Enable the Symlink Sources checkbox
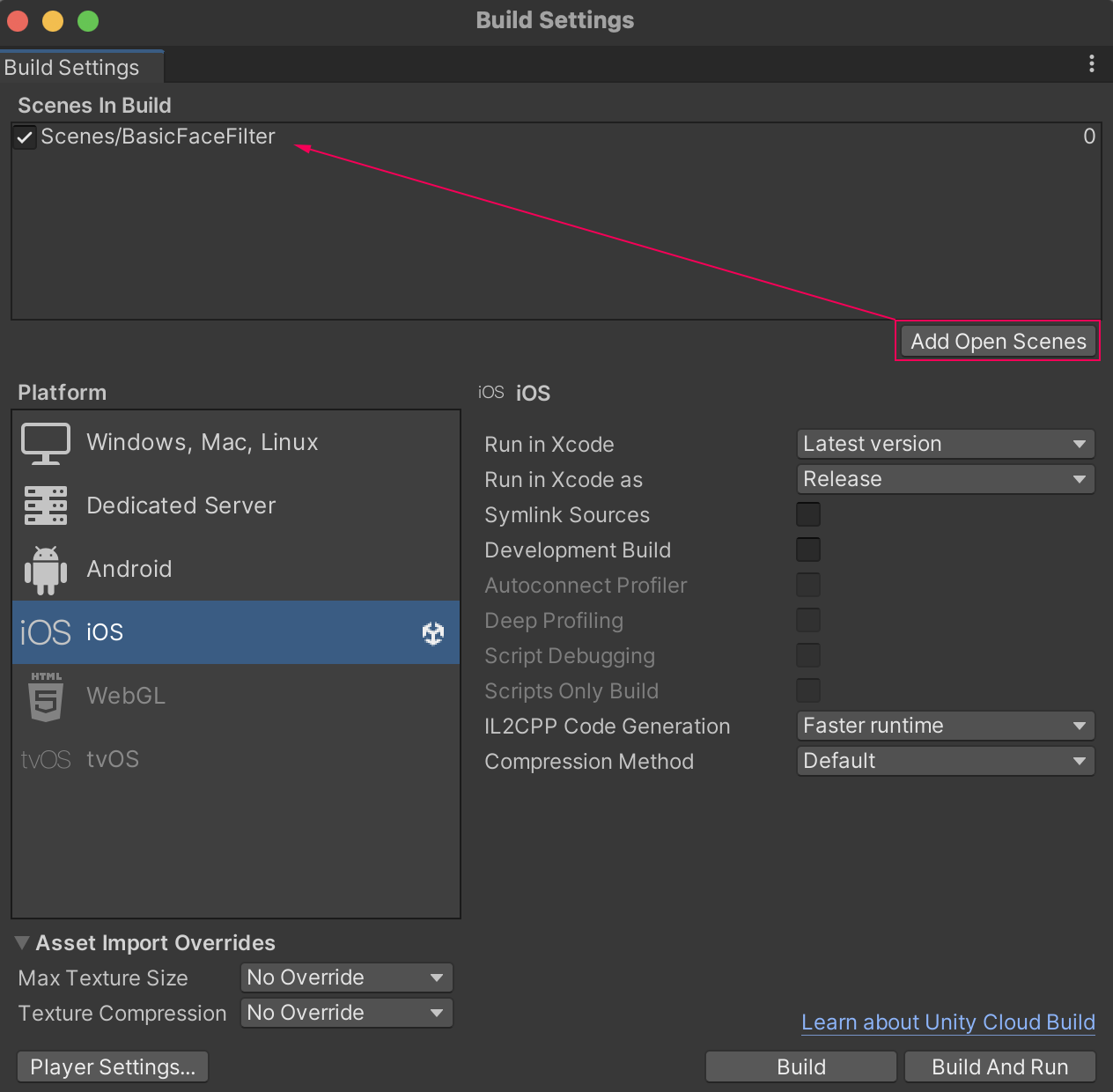This screenshot has width=1113, height=1092. click(x=808, y=514)
